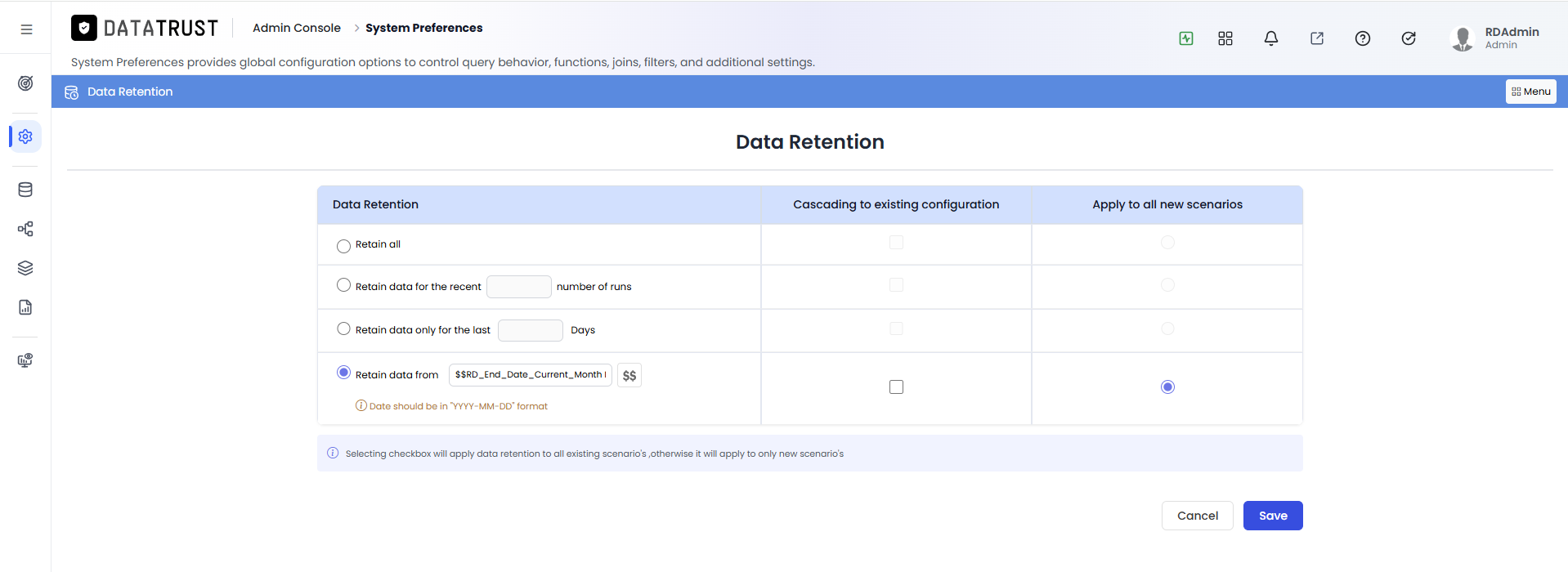Click the DataTrust shield logo

84,28
